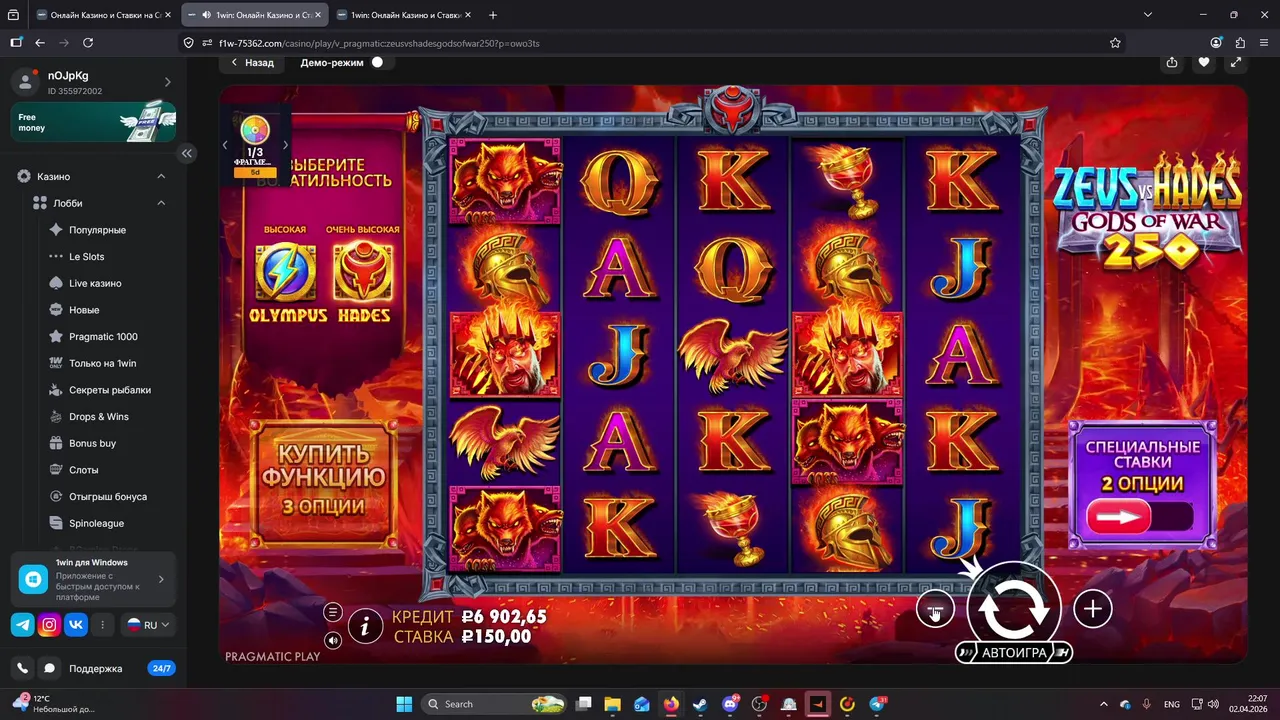Reload the page
Image resolution: width=1280 pixels, height=720 pixels.
(88, 43)
